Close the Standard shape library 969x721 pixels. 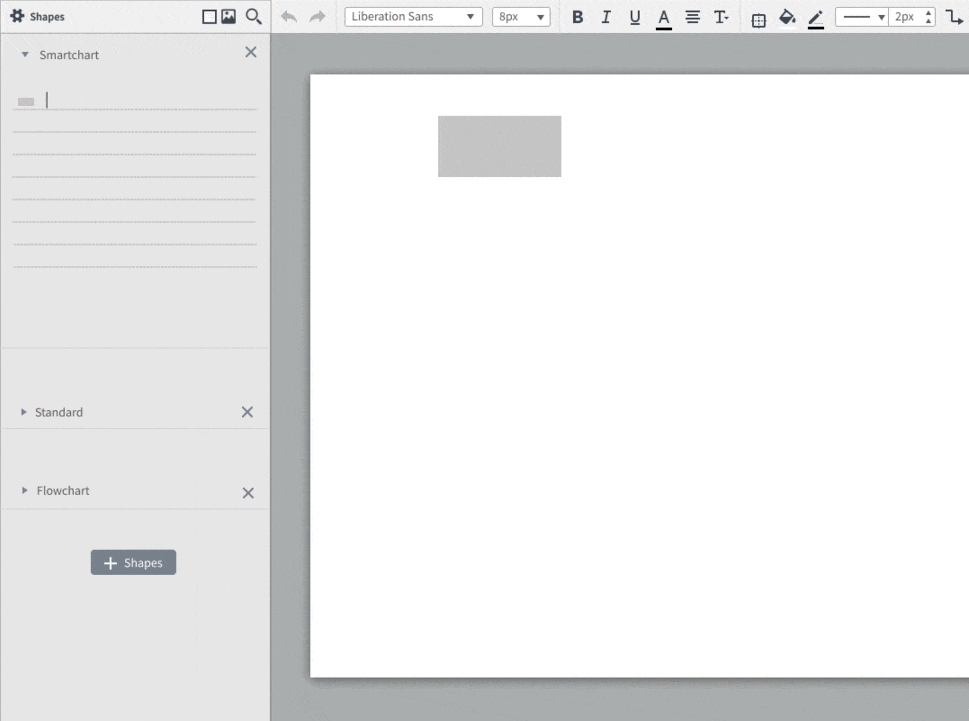point(247,412)
